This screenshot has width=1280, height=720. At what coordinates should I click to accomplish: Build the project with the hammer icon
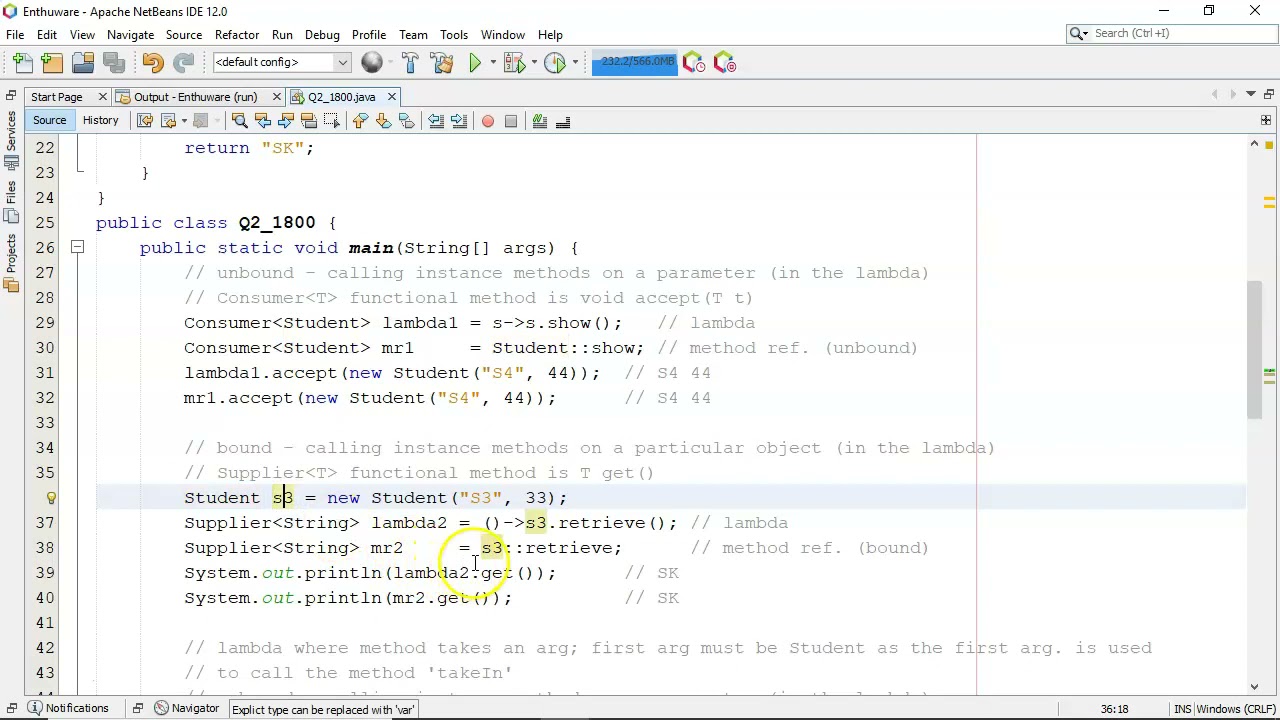[x=410, y=62]
